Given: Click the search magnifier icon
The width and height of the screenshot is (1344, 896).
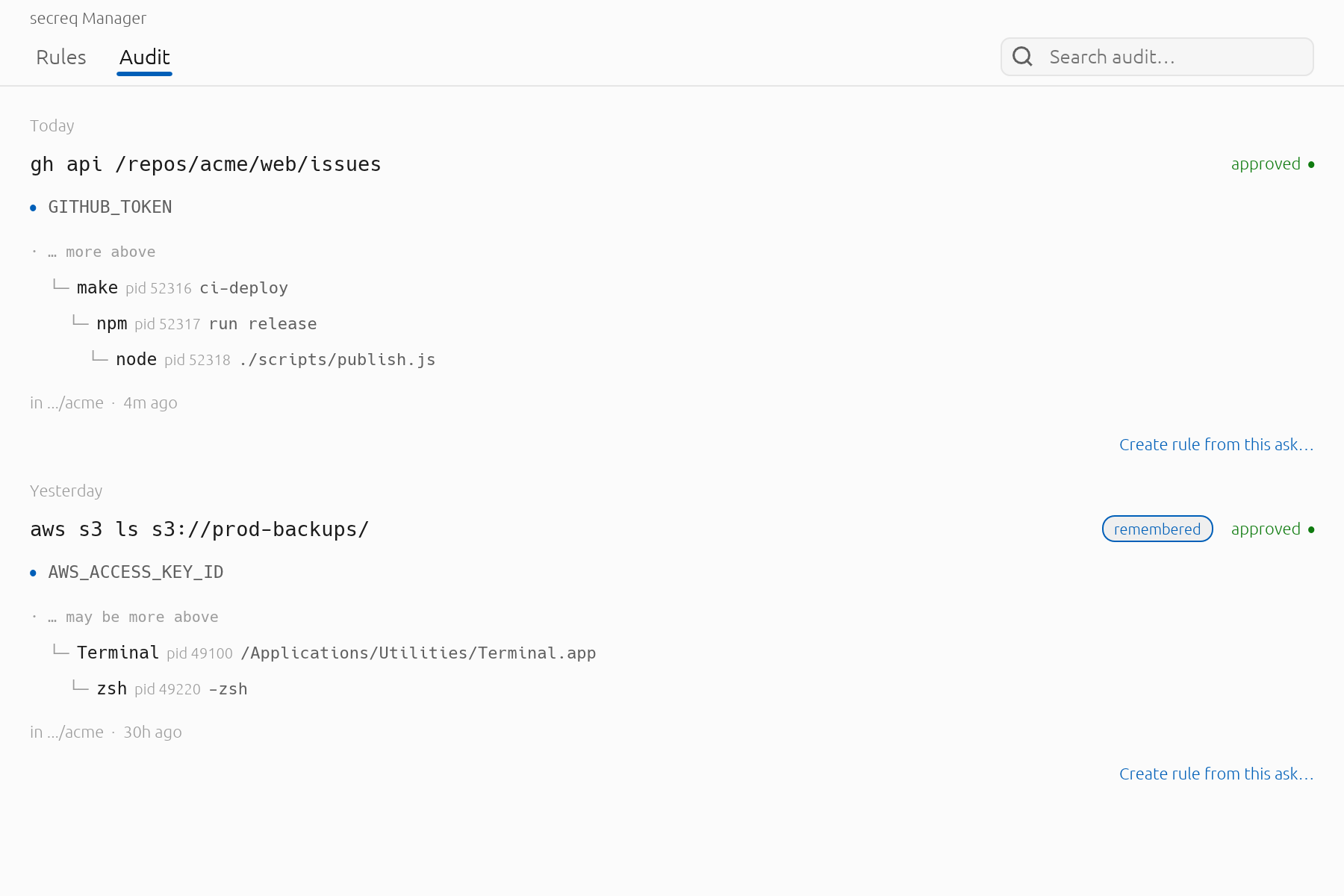Looking at the screenshot, I should click(1022, 57).
